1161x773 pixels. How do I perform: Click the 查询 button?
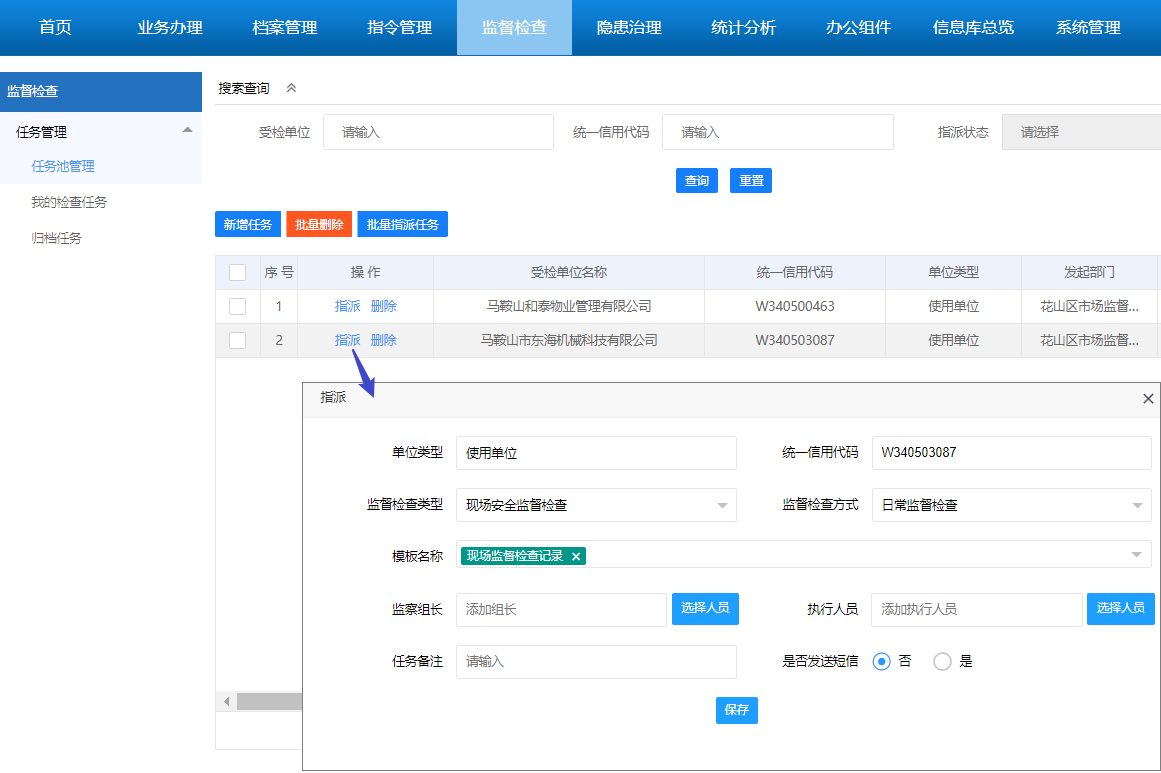point(697,181)
